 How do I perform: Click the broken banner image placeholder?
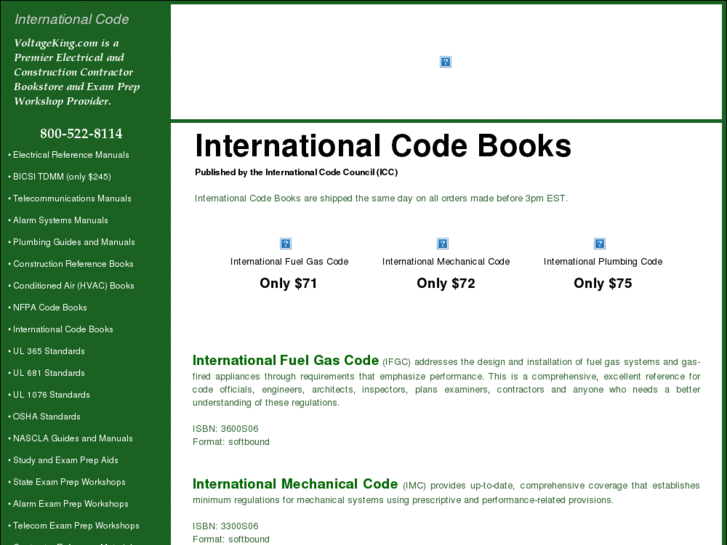446,62
